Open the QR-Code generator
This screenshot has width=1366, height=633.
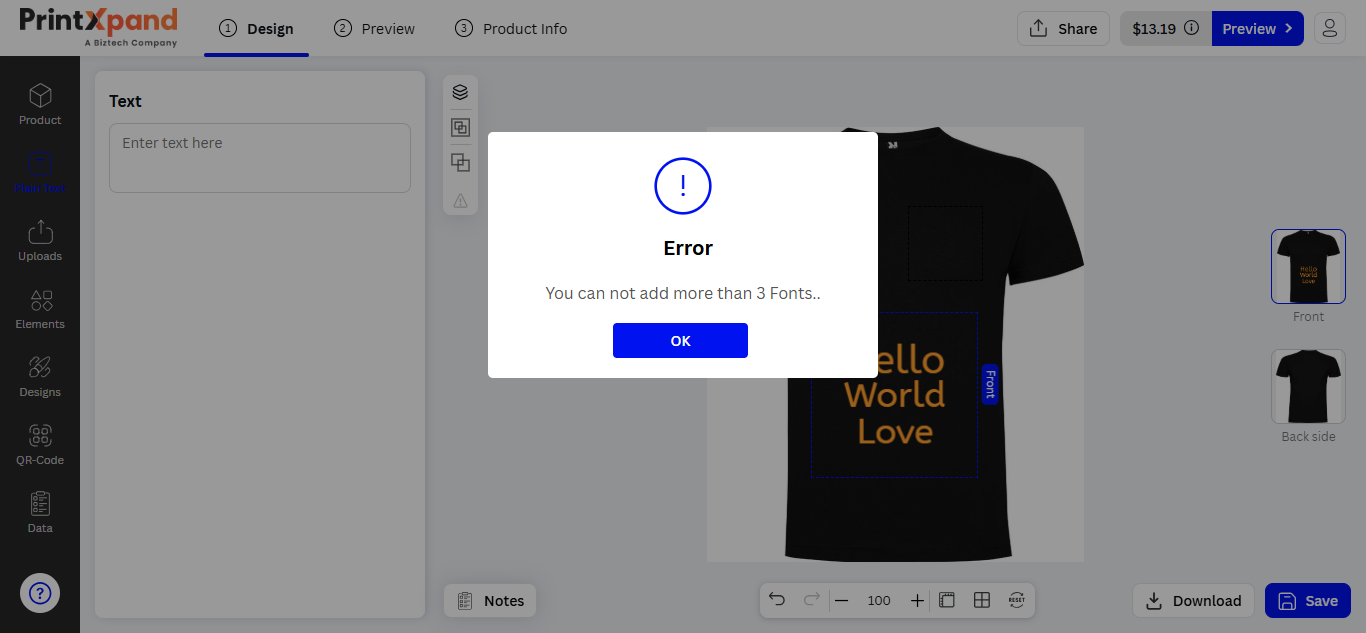coord(40,444)
